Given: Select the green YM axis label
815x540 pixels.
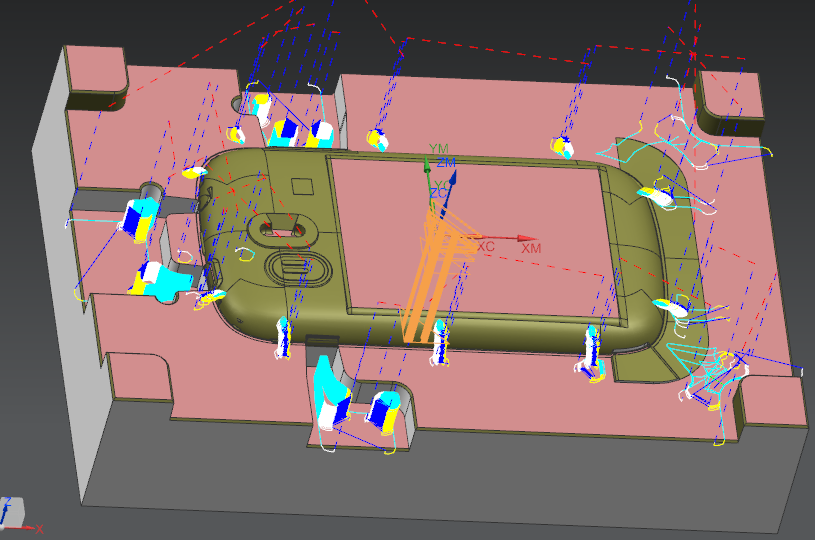Looking at the screenshot, I should (x=438, y=149).
